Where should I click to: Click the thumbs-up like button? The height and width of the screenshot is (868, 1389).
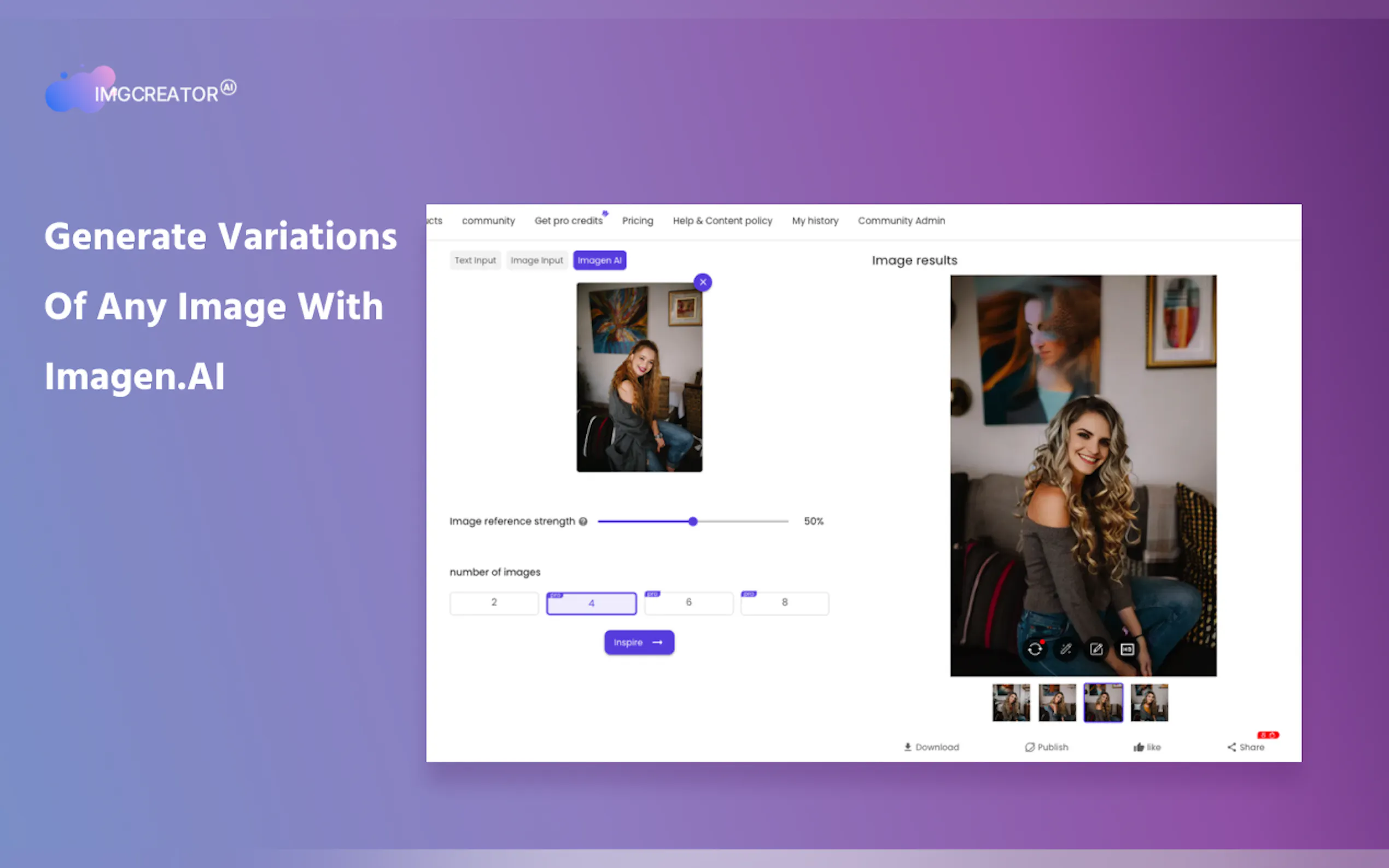tap(1147, 747)
